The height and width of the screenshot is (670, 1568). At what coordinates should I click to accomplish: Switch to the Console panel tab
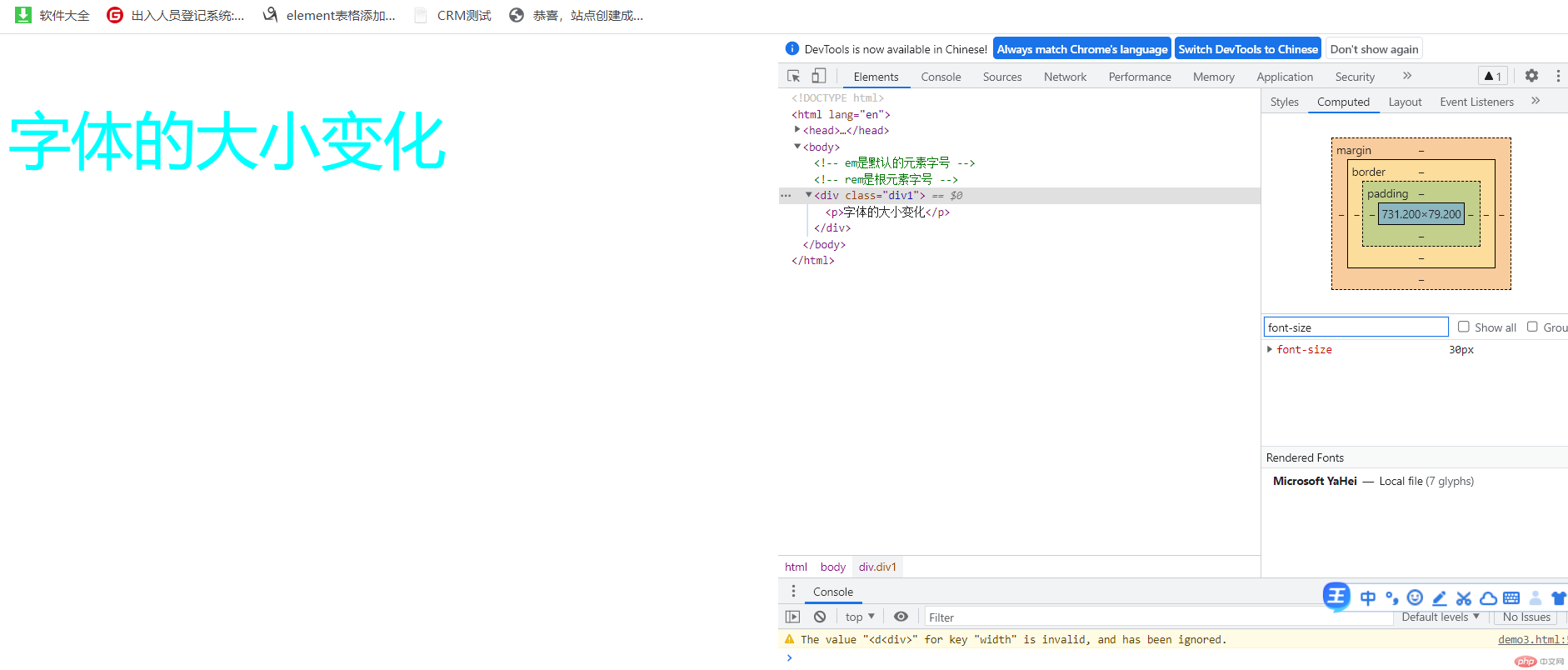coord(941,77)
